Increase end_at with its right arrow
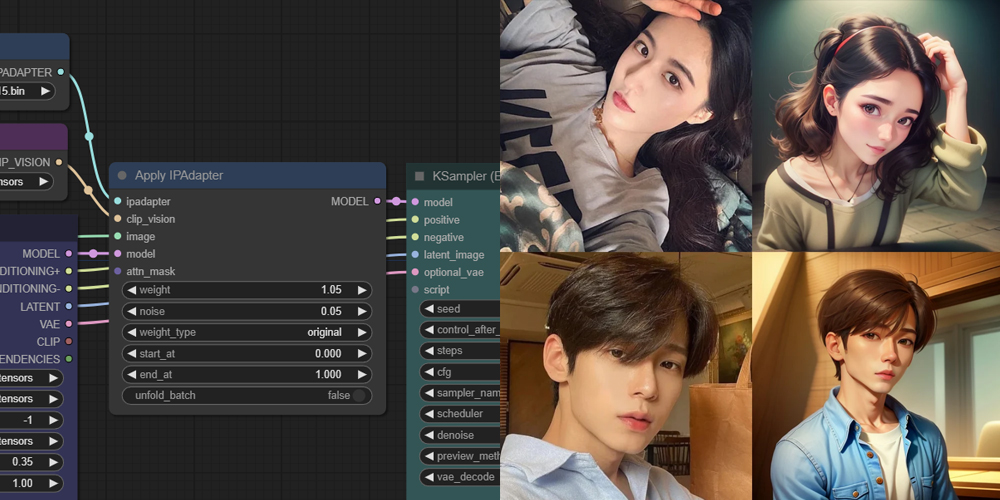The height and width of the screenshot is (500, 1000). point(362,374)
